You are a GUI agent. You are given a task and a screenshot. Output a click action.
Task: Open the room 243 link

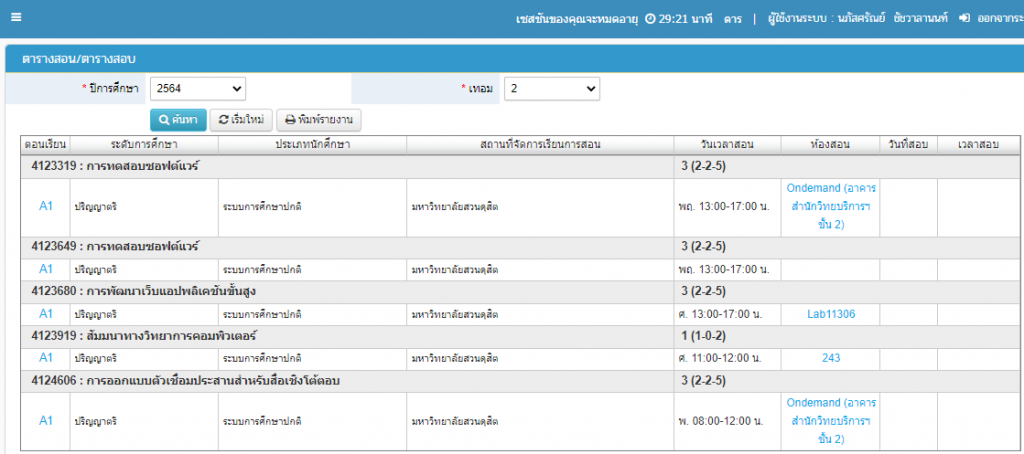click(x=830, y=357)
